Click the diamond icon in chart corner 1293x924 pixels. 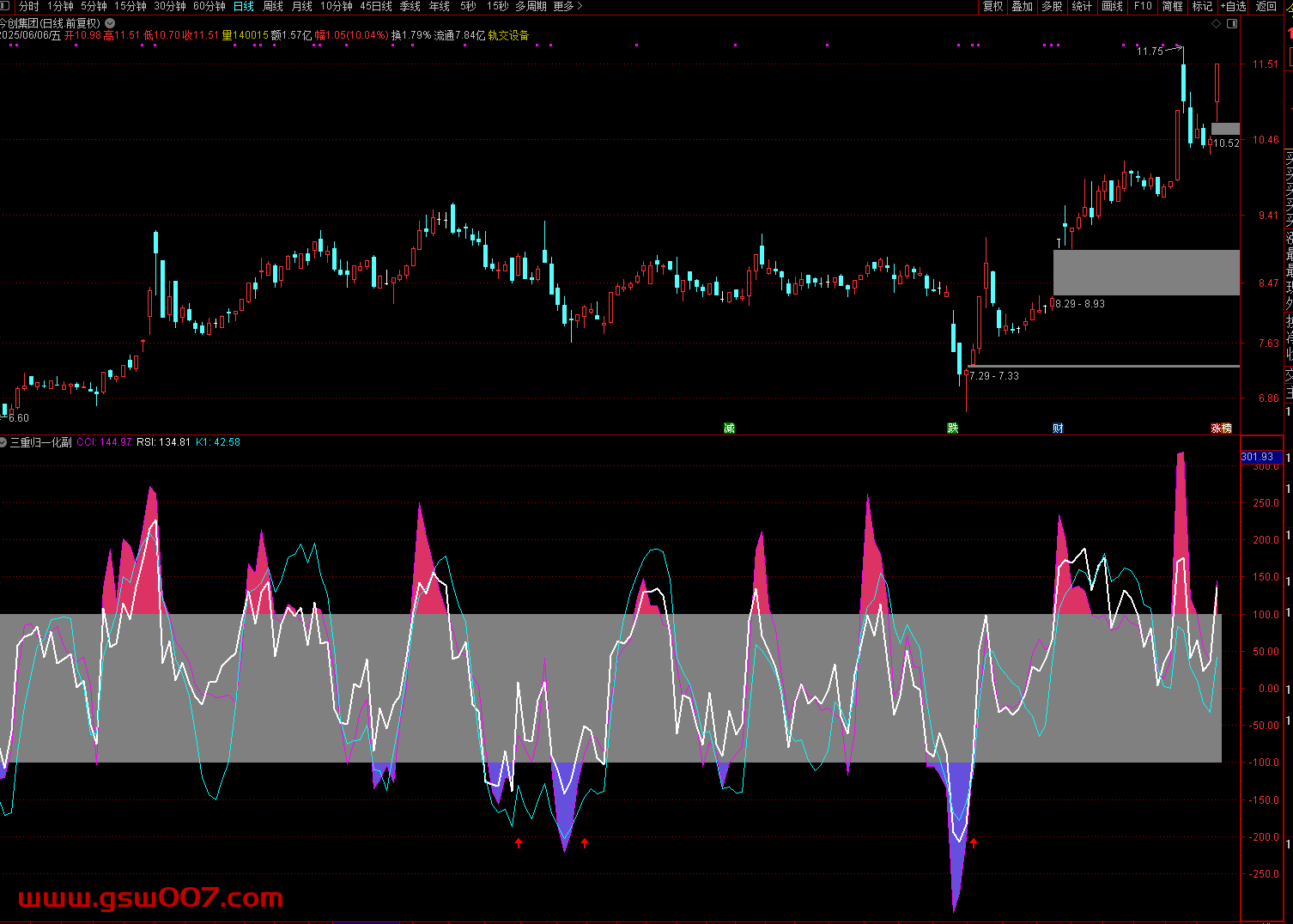(1216, 23)
